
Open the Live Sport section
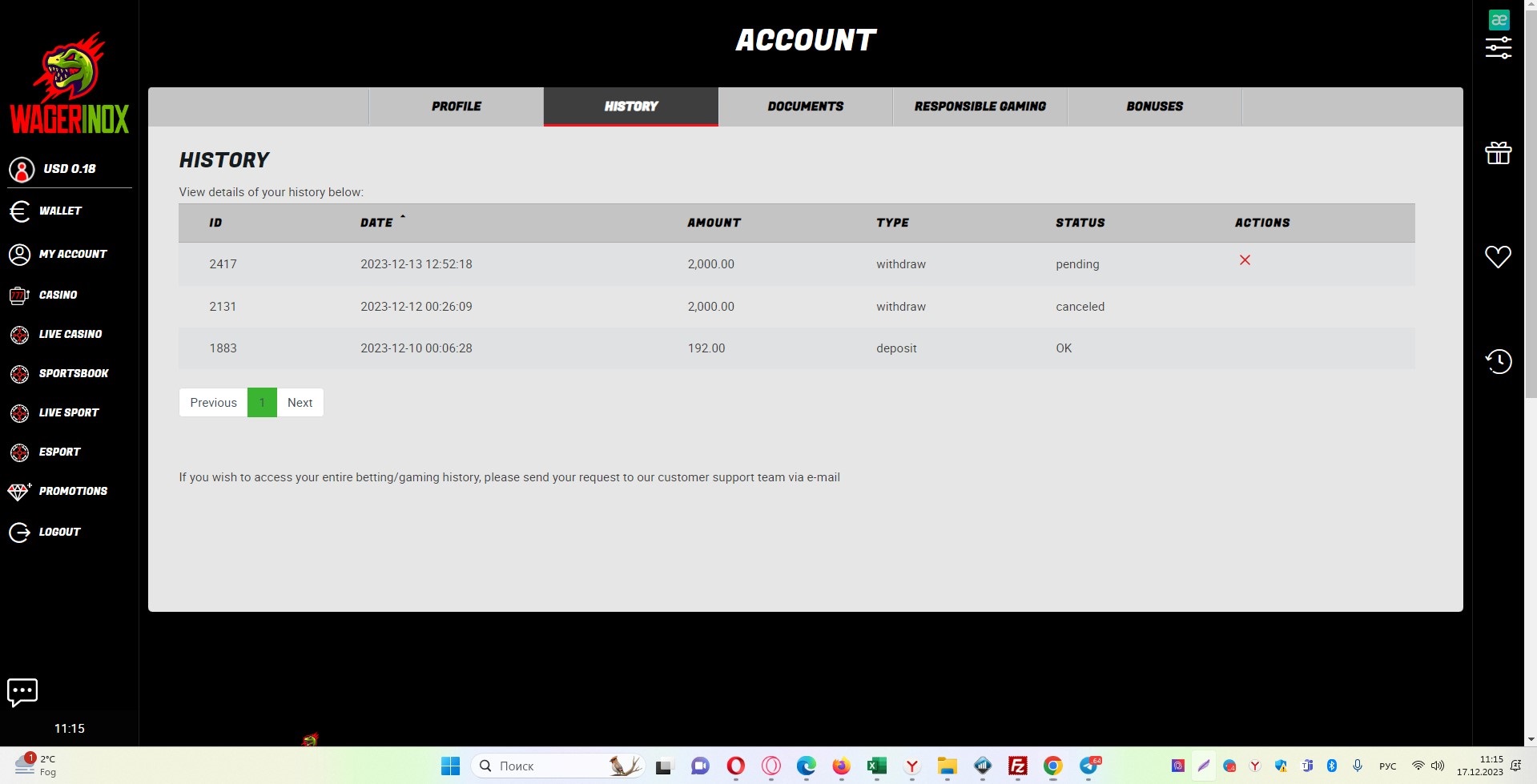coord(54,412)
